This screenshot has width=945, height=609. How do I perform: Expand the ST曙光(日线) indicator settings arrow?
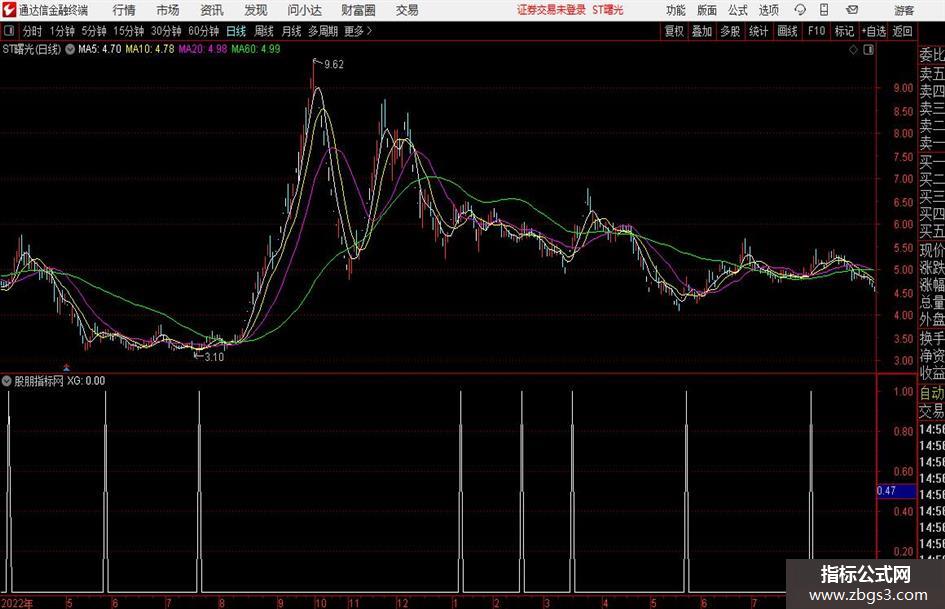71,49
